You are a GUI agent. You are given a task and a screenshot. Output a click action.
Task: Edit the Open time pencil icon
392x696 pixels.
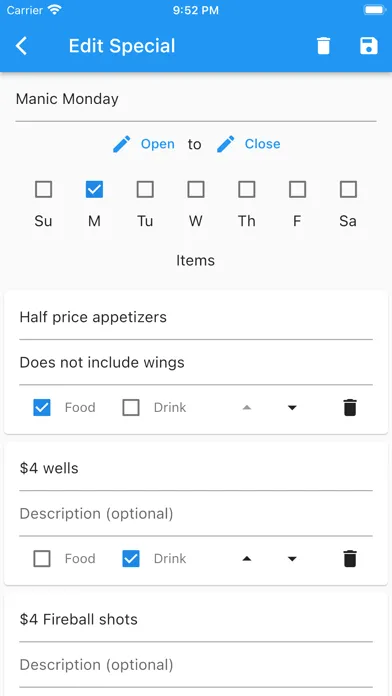coord(122,144)
